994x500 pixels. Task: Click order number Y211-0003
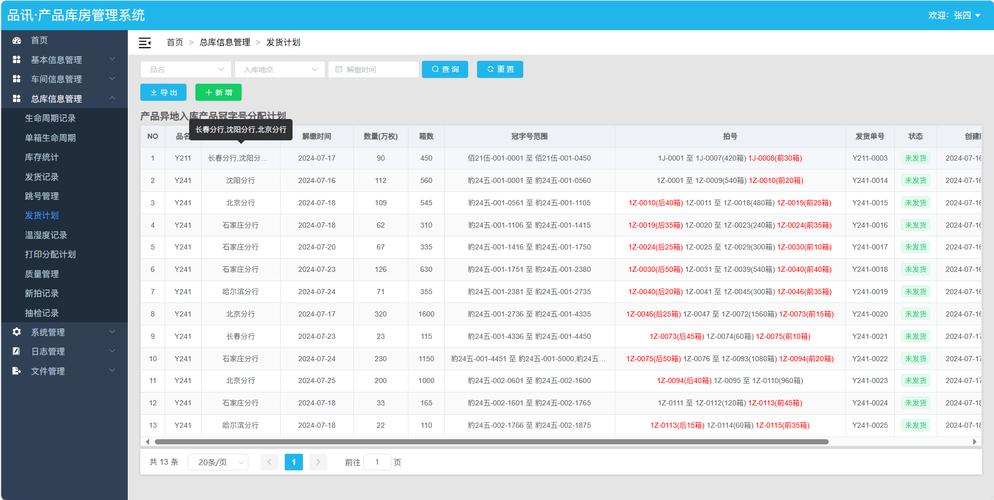click(x=870, y=158)
